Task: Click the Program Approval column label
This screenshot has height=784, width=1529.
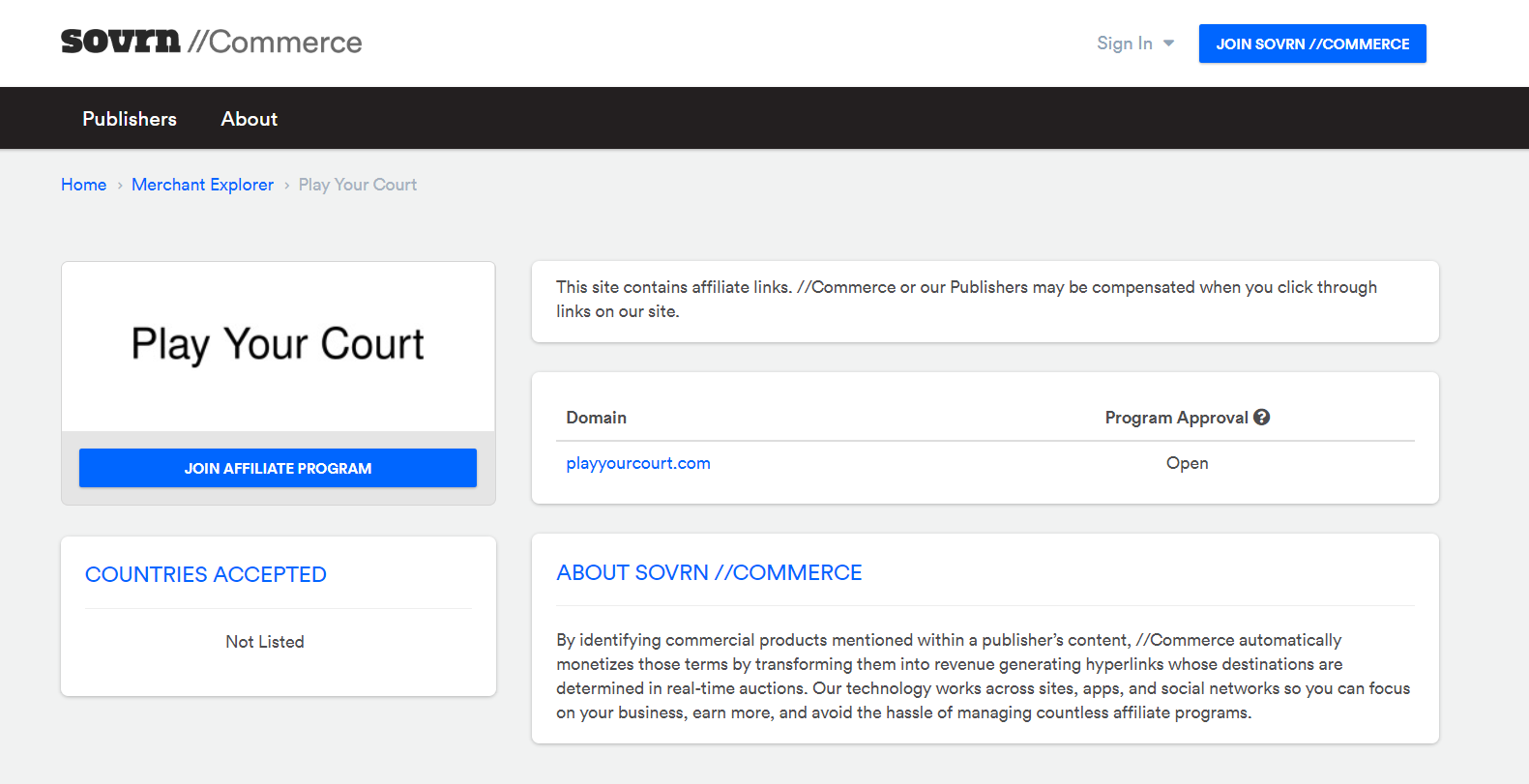Action: 1176,418
